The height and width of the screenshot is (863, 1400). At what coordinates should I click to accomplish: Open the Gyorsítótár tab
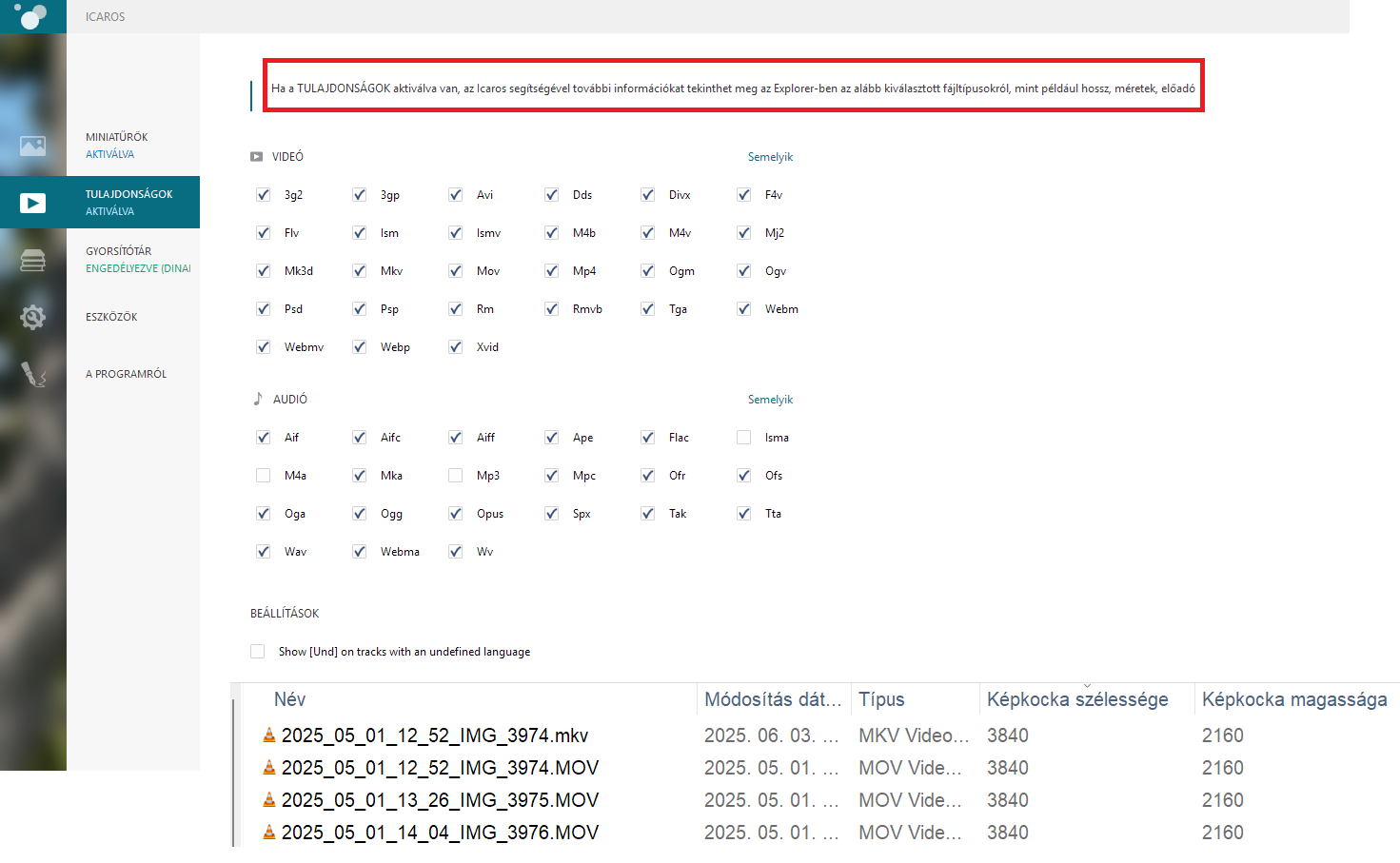[x=133, y=260]
